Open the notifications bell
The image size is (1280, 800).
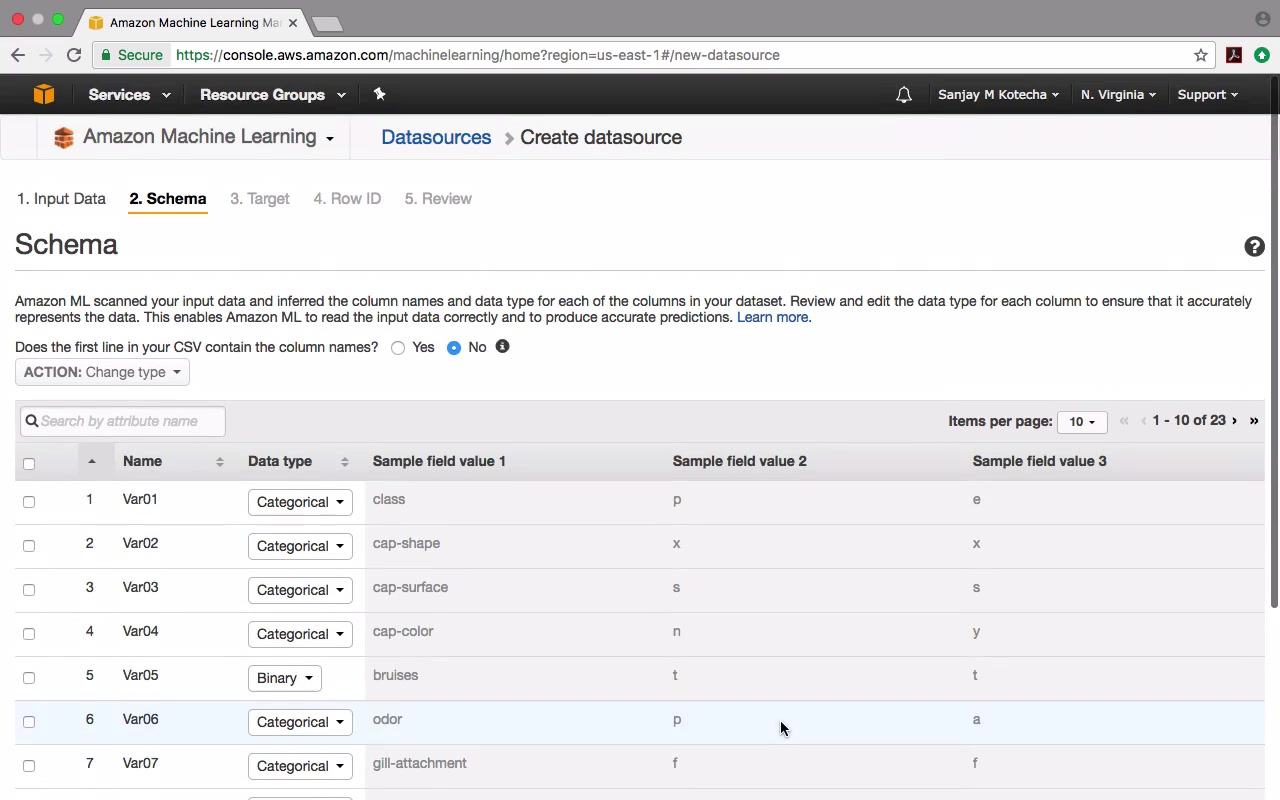click(x=904, y=95)
